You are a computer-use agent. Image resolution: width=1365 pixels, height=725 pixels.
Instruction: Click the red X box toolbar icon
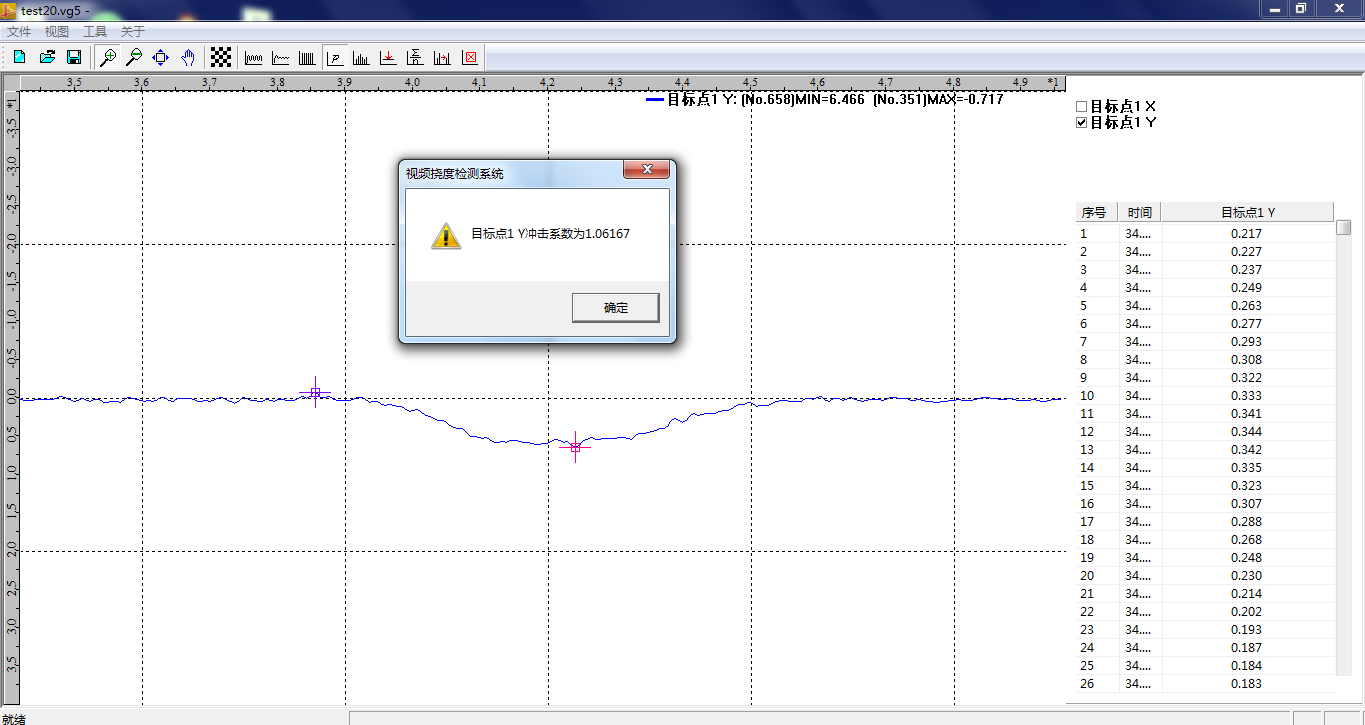(x=470, y=57)
